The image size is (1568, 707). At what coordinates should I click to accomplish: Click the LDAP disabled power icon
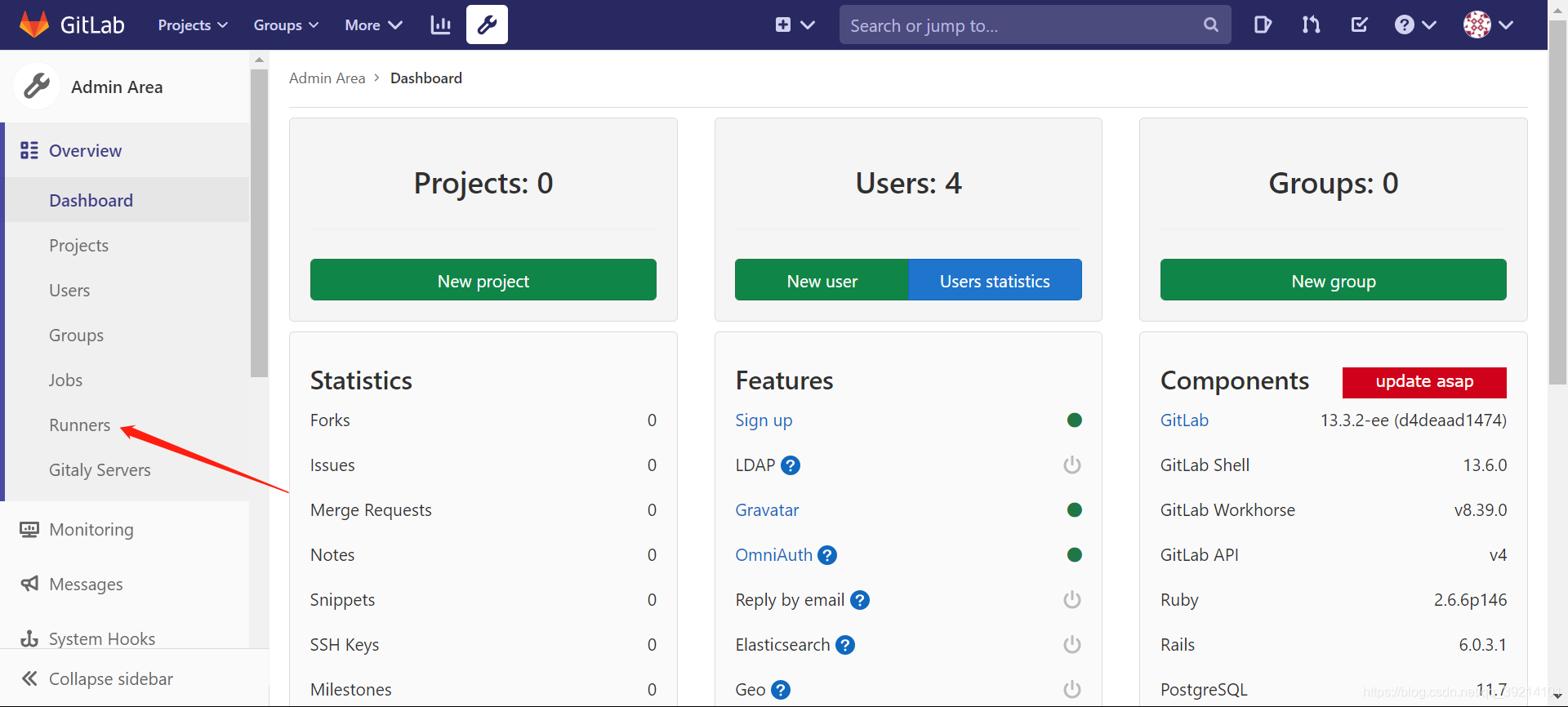coord(1071,465)
